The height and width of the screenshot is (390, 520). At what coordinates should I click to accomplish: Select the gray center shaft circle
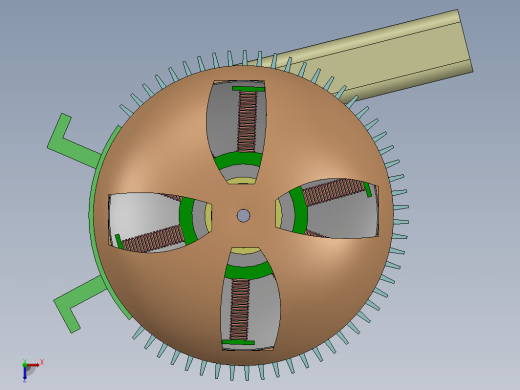click(243, 215)
